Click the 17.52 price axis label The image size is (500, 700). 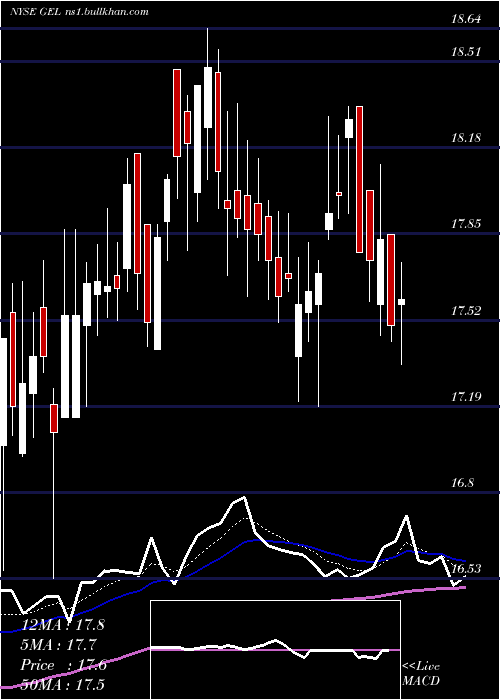pos(466,311)
